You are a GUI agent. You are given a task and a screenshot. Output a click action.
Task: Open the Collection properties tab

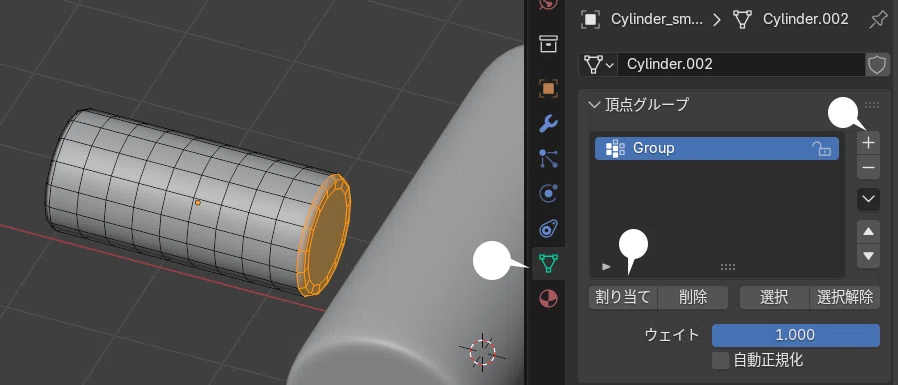(549, 44)
